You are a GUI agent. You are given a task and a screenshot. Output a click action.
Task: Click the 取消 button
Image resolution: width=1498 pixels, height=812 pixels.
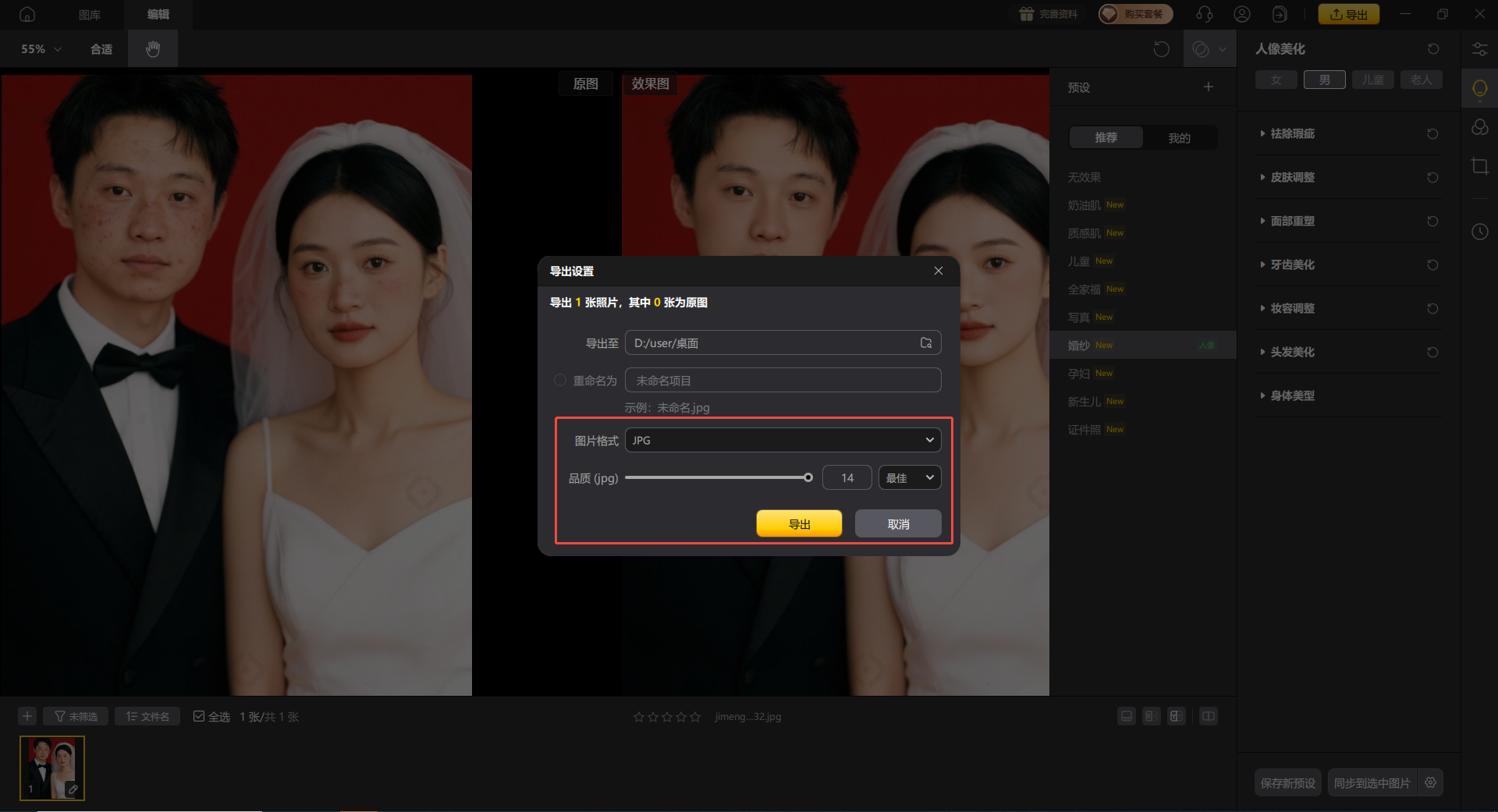pyautogui.click(x=898, y=523)
